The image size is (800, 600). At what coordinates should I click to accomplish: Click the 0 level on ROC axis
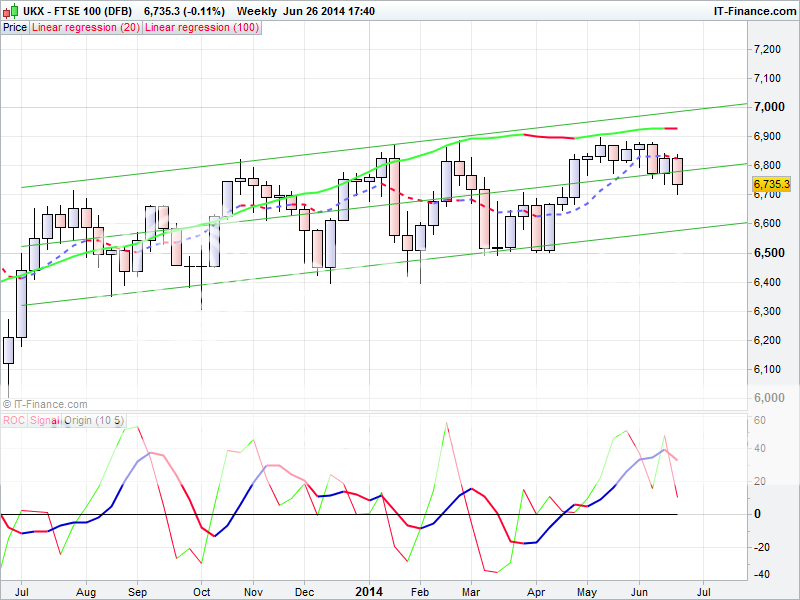(x=757, y=514)
